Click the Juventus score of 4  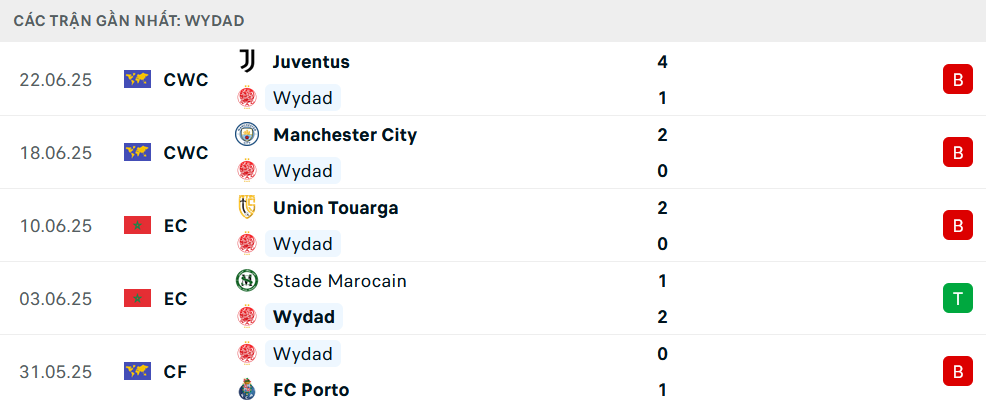point(662,62)
